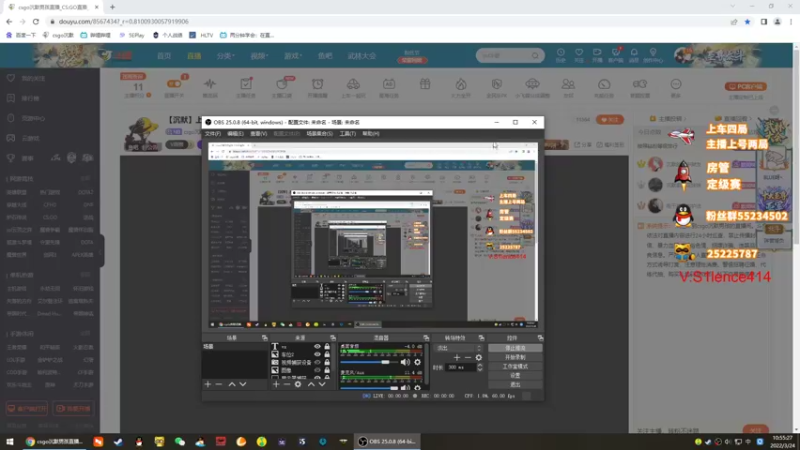800x450 pixels.
Task: Open Chrome tab search chevron
Action: click(x=733, y=6)
